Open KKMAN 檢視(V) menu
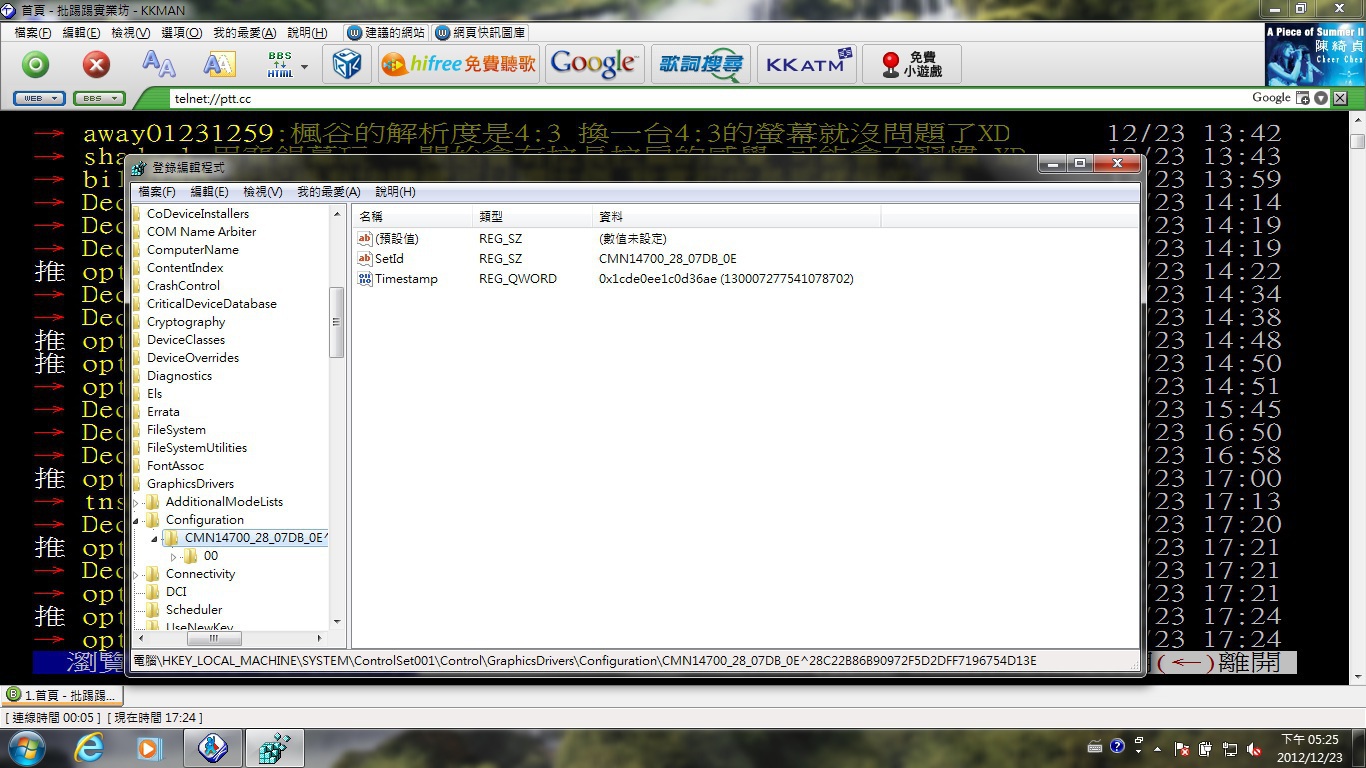This screenshot has height=768, width=1366. pos(130,33)
